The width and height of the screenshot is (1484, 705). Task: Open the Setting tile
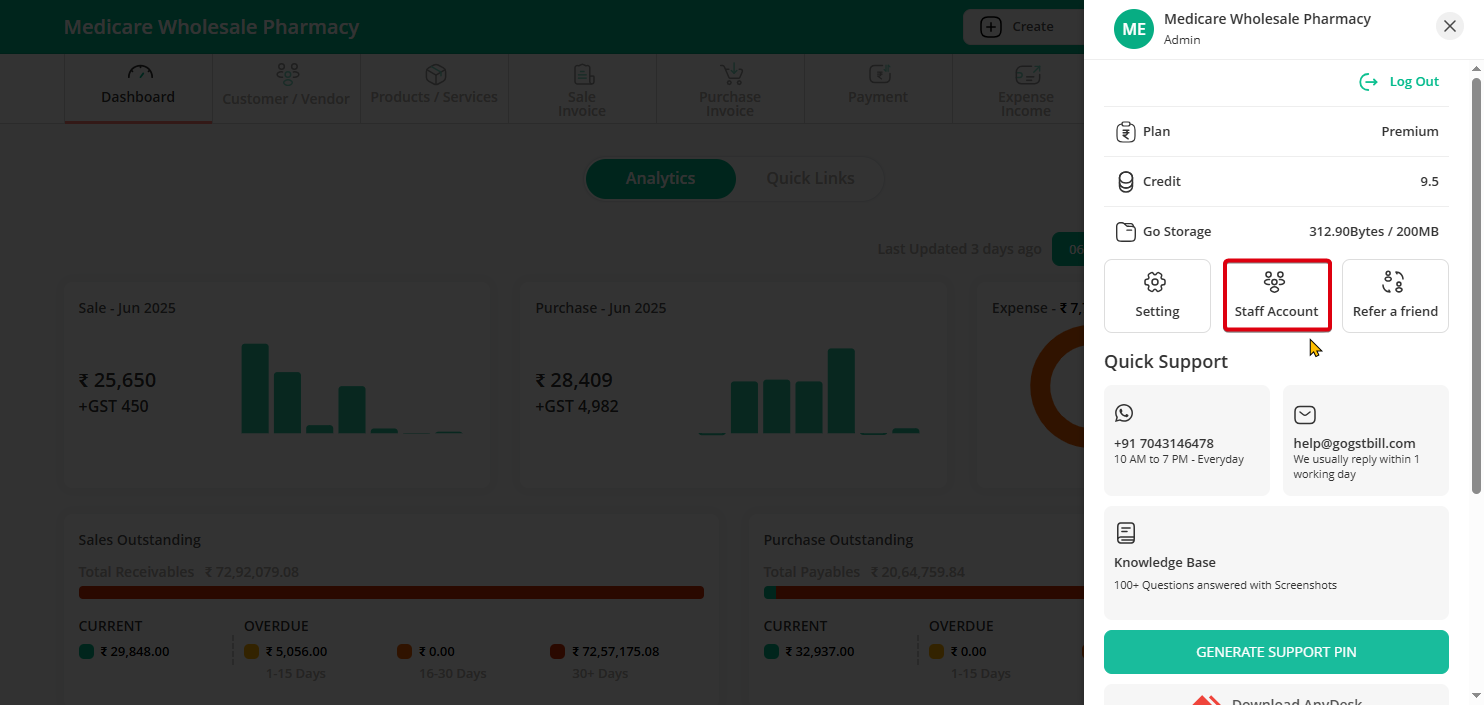pos(1157,296)
